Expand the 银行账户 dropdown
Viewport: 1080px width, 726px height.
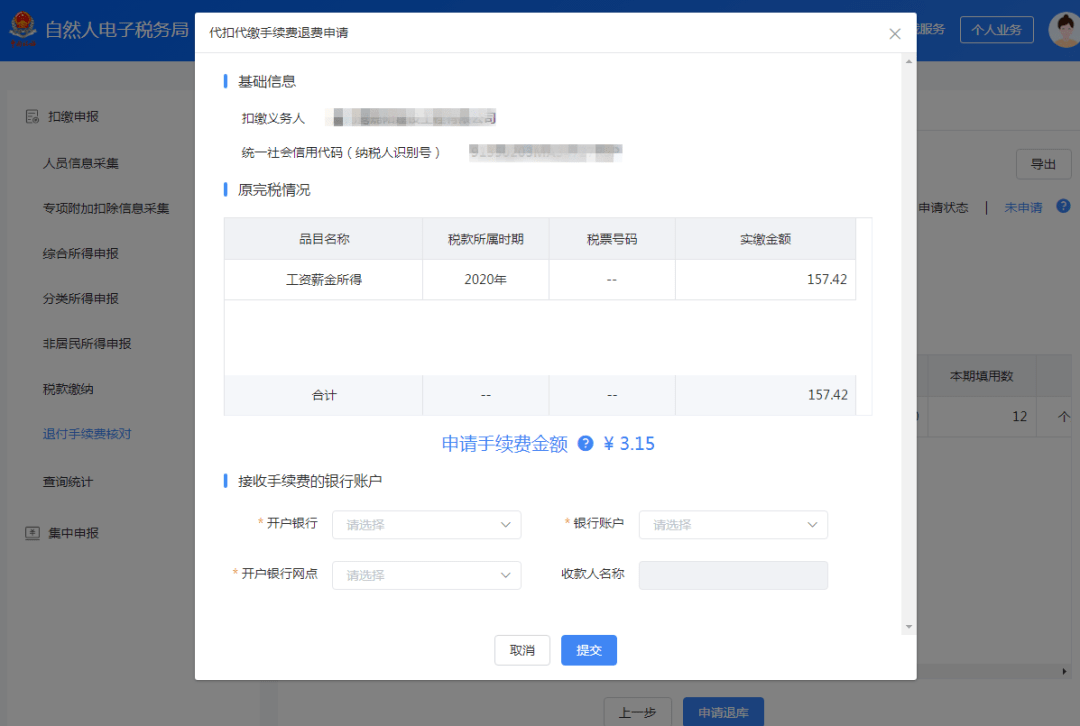pos(733,524)
